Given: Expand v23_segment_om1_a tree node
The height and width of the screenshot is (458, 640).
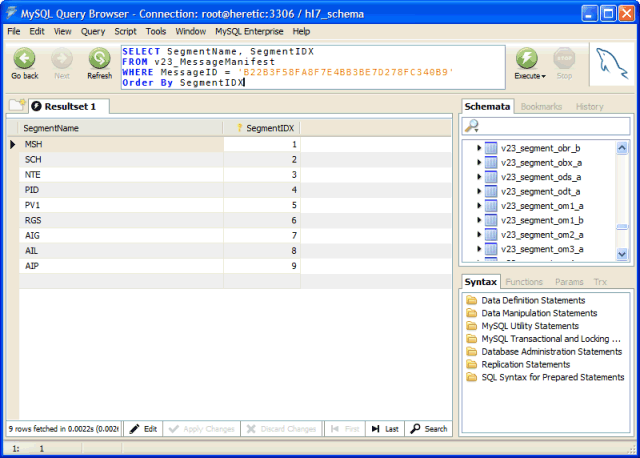Looking at the screenshot, I should pos(479,206).
